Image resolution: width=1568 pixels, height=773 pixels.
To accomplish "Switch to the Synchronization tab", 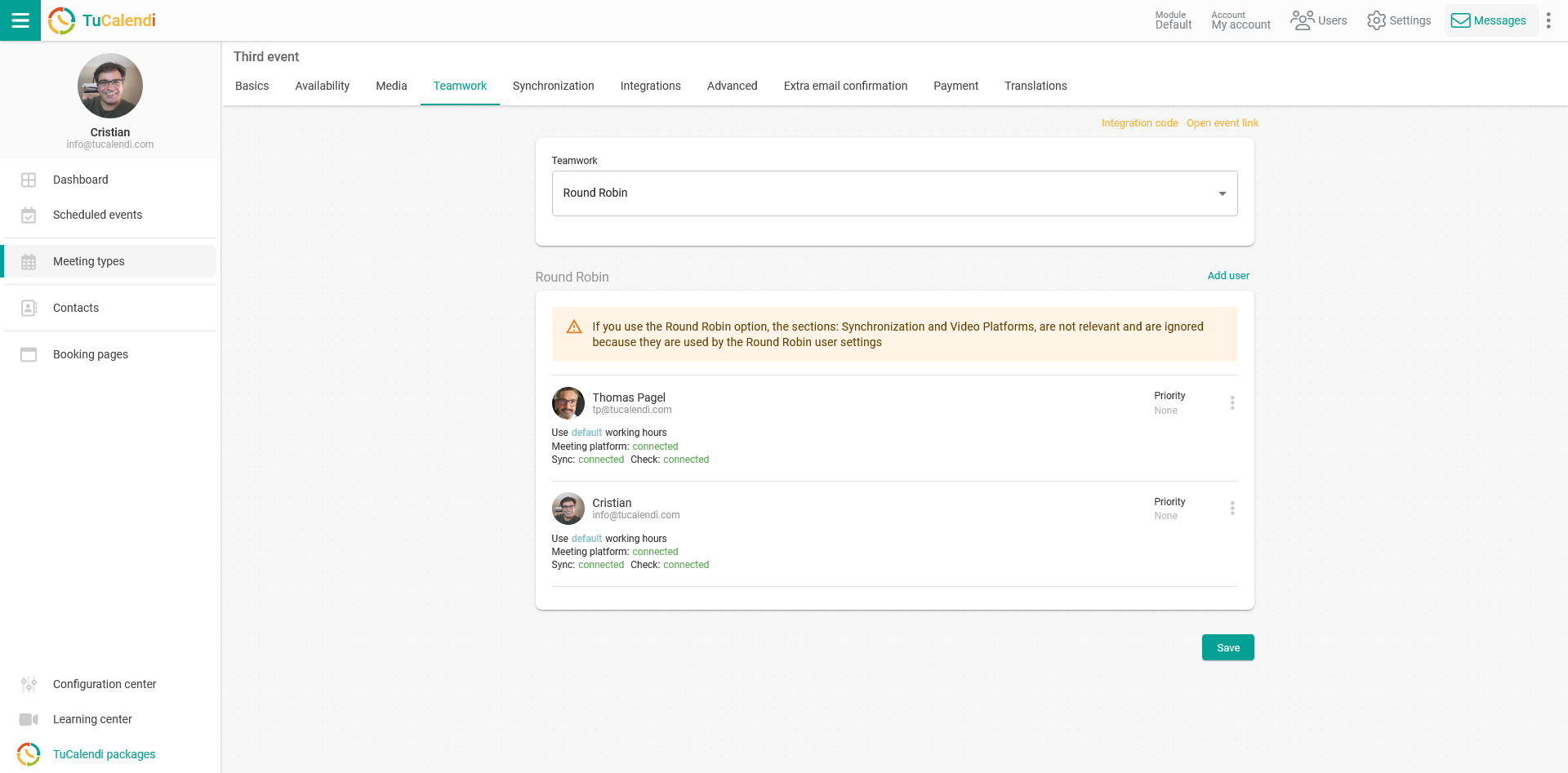I will [553, 86].
